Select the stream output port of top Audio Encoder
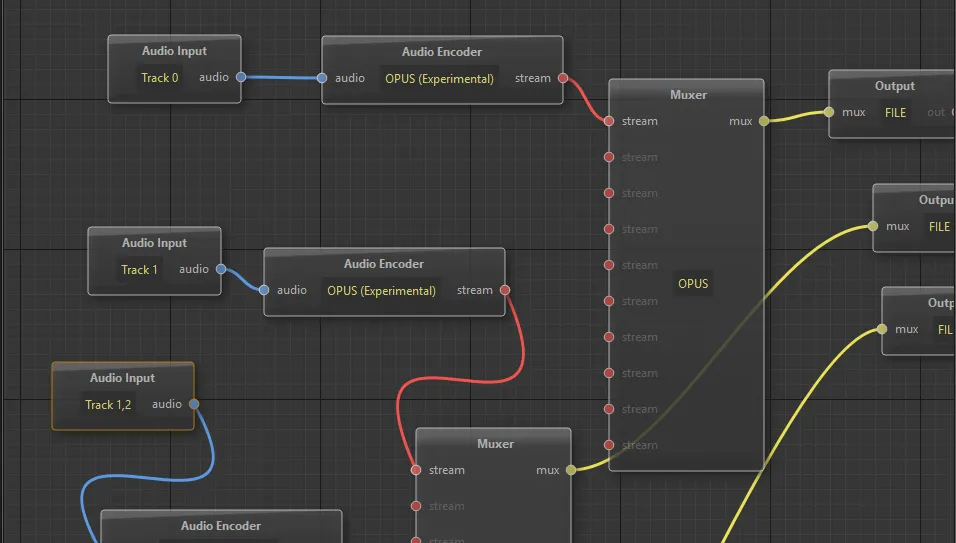The width and height of the screenshot is (956, 543). tap(563, 78)
